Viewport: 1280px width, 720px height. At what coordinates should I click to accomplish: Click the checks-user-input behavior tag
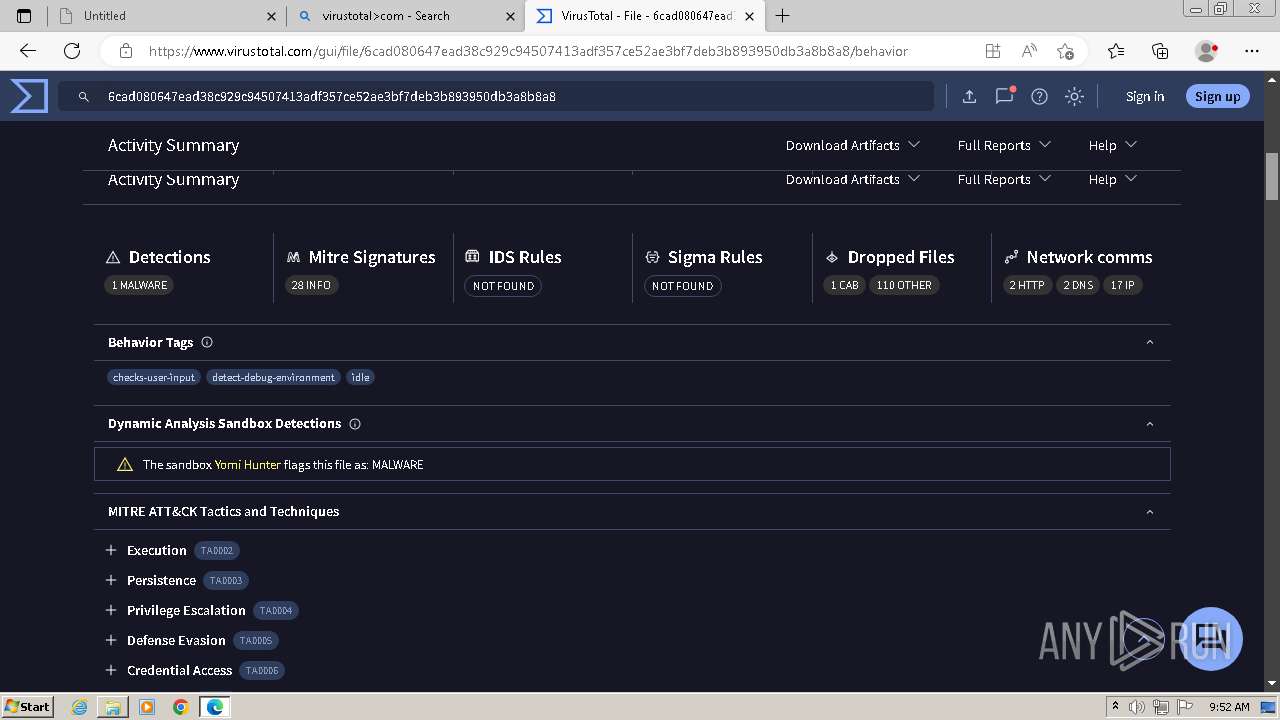coord(154,377)
